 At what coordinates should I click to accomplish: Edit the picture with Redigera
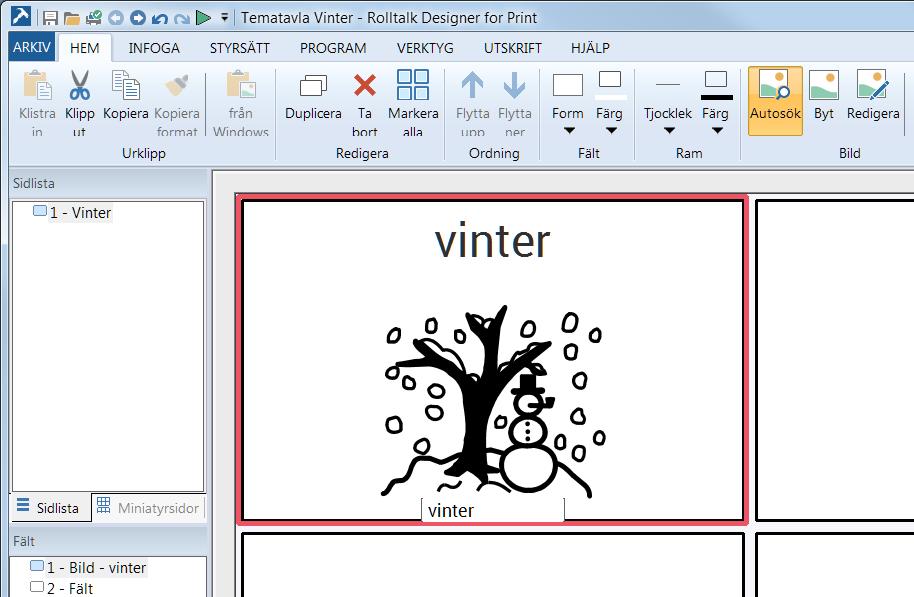pos(873,96)
